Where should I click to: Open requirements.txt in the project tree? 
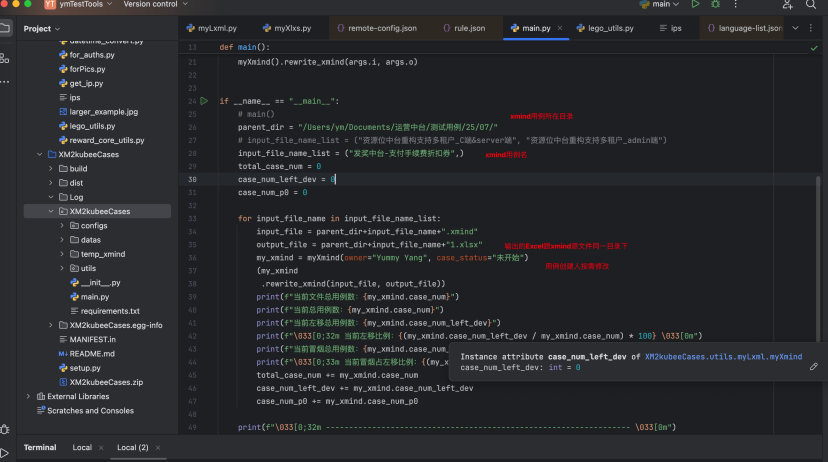[x=110, y=311]
